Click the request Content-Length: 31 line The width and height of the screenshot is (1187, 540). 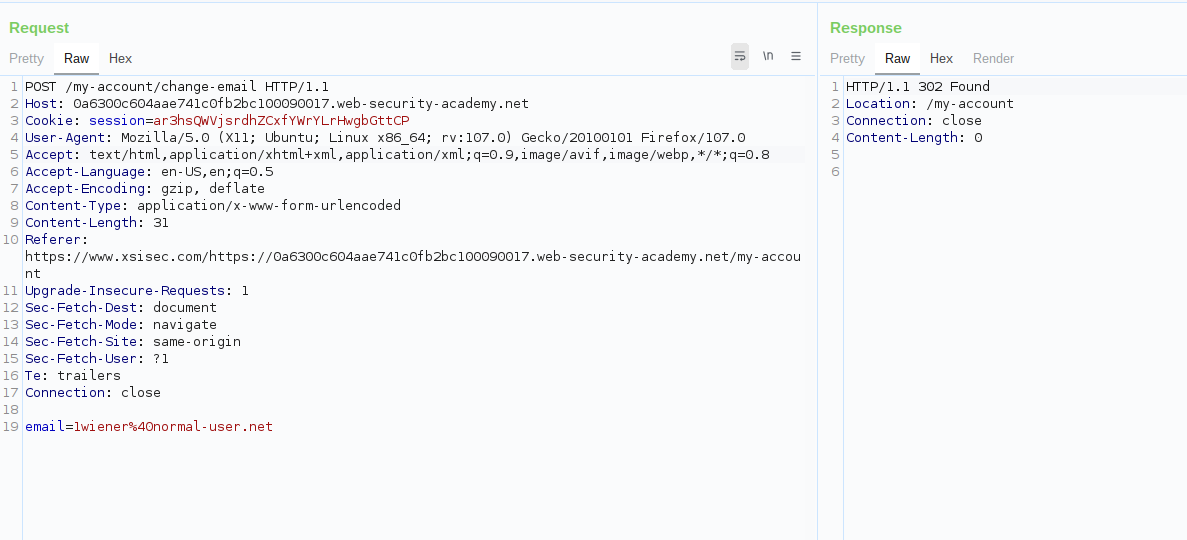pos(97,223)
